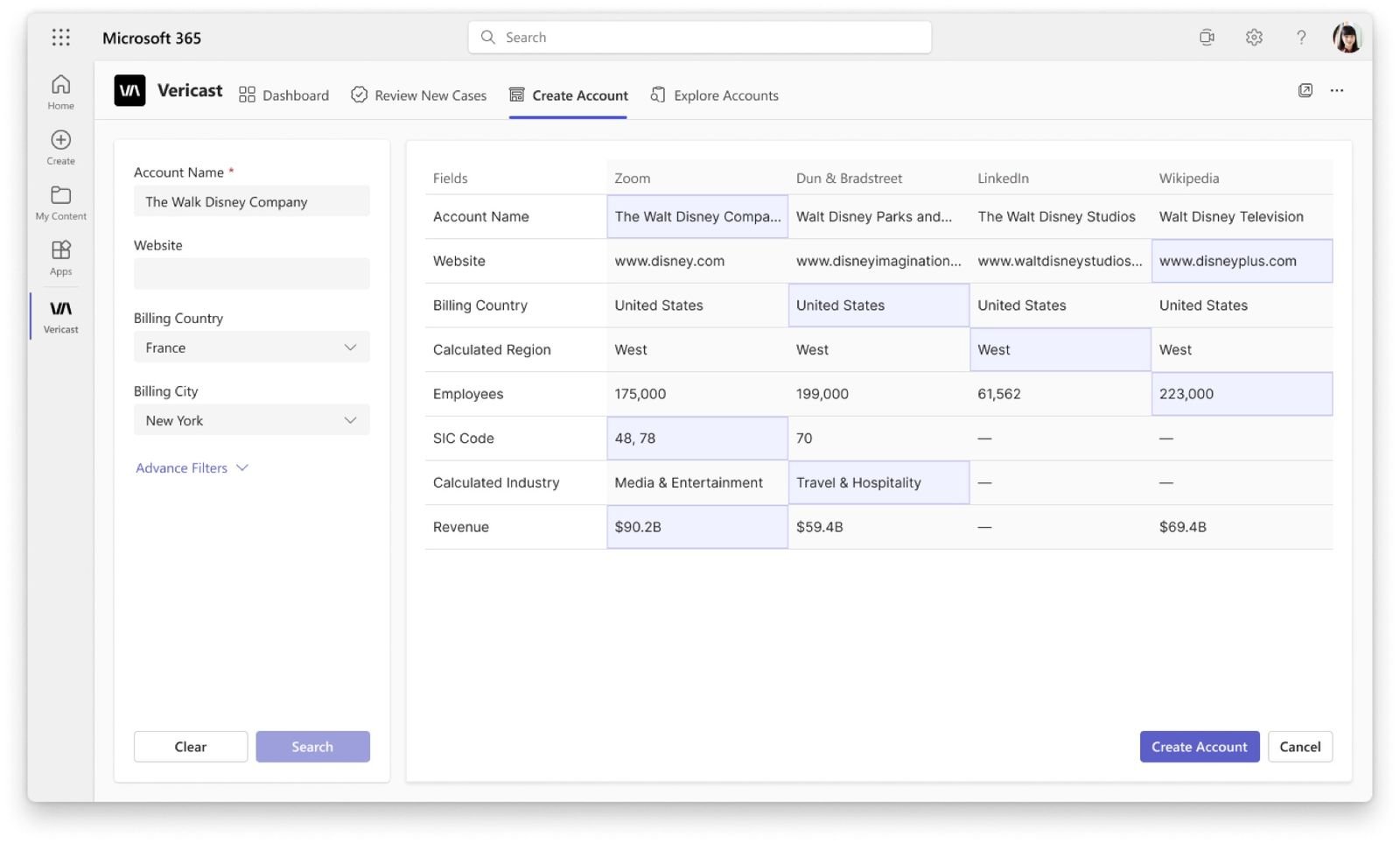
Task: Select Media & Entertainment industry cell
Action: tap(697, 482)
